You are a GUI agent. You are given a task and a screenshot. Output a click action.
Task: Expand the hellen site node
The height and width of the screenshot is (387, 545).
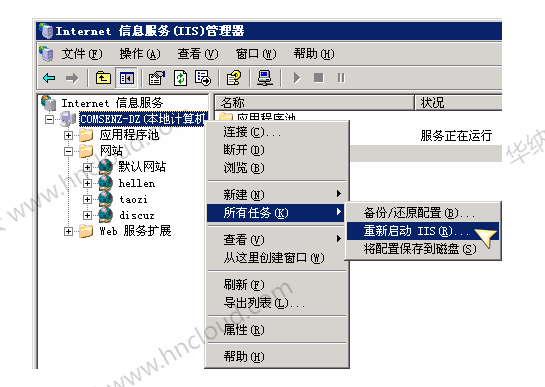pos(87,183)
